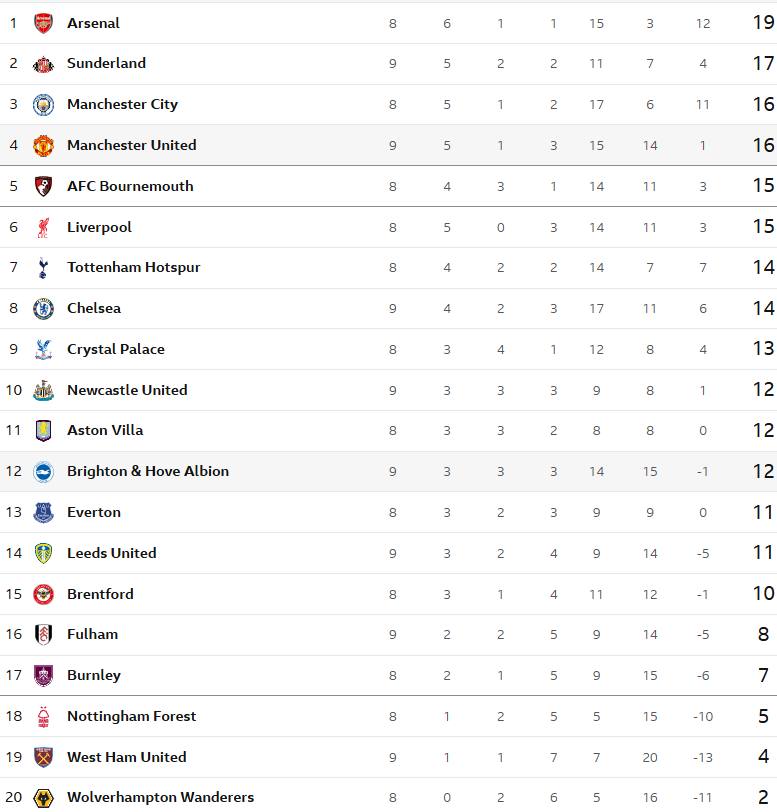Open the Brighton & Hove Albion link
The width and height of the screenshot is (777, 812).
tap(148, 471)
